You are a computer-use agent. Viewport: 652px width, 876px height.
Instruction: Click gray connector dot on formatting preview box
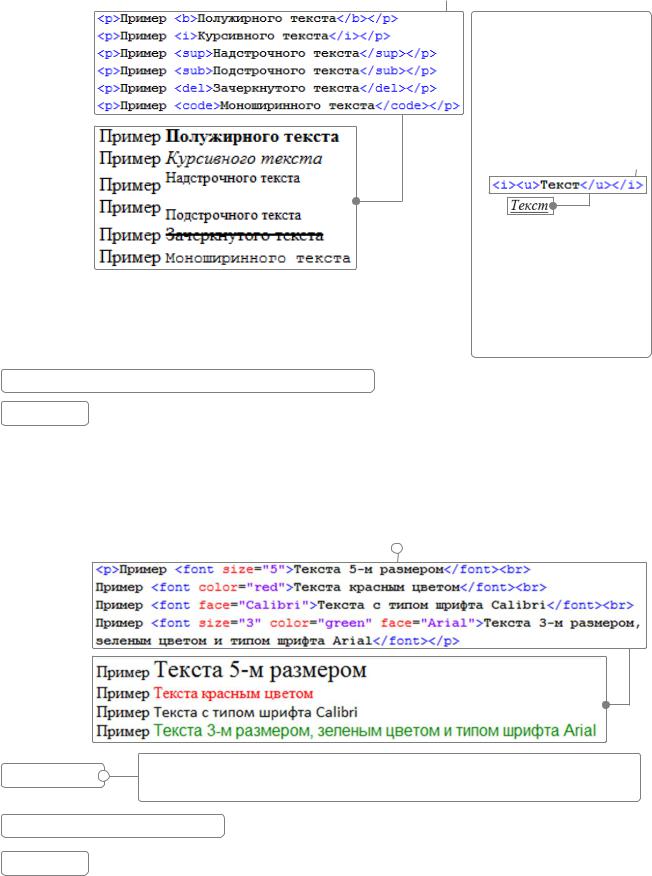click(x=356, y=201)
